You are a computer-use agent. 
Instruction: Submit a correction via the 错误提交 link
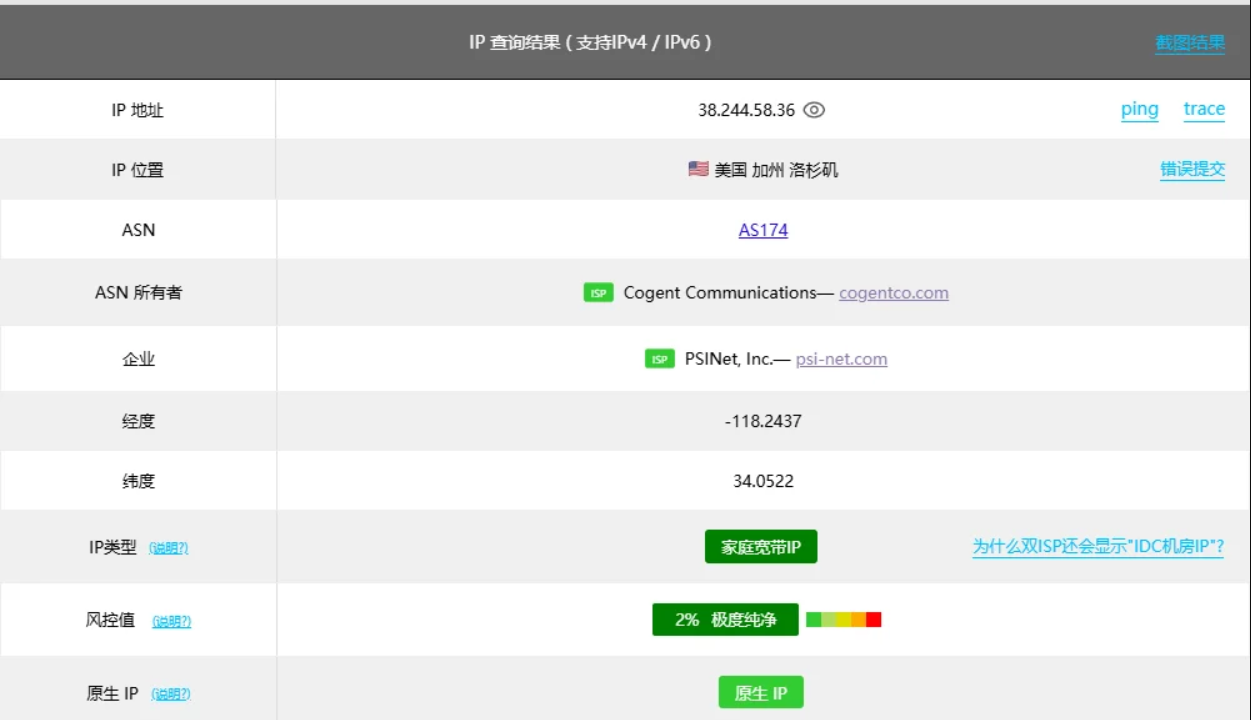coord(1194,169)
